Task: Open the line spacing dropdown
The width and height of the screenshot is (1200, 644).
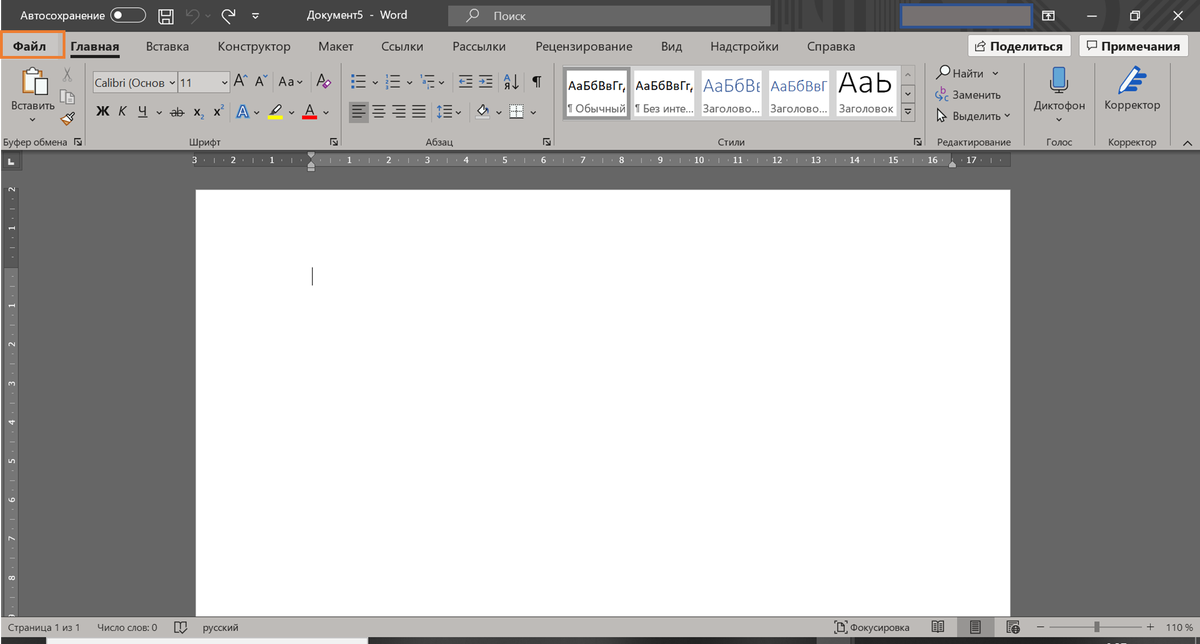Action: (x=447, y=112)
